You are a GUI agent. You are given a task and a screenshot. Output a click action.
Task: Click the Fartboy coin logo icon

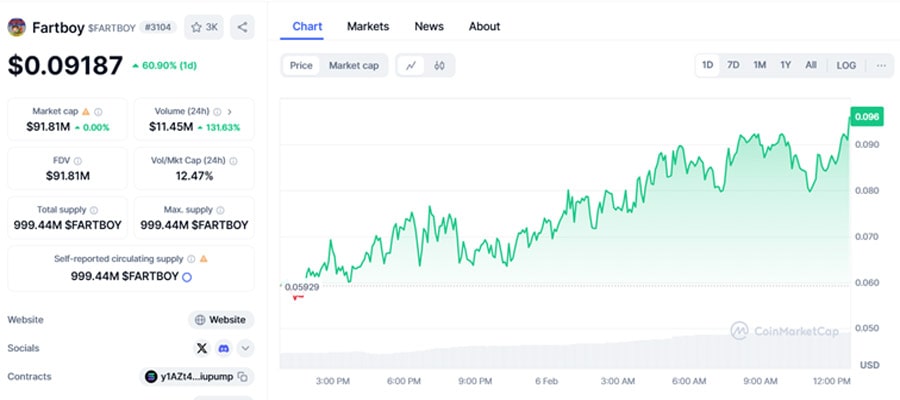pyautogui.click(x=17, y=27)
